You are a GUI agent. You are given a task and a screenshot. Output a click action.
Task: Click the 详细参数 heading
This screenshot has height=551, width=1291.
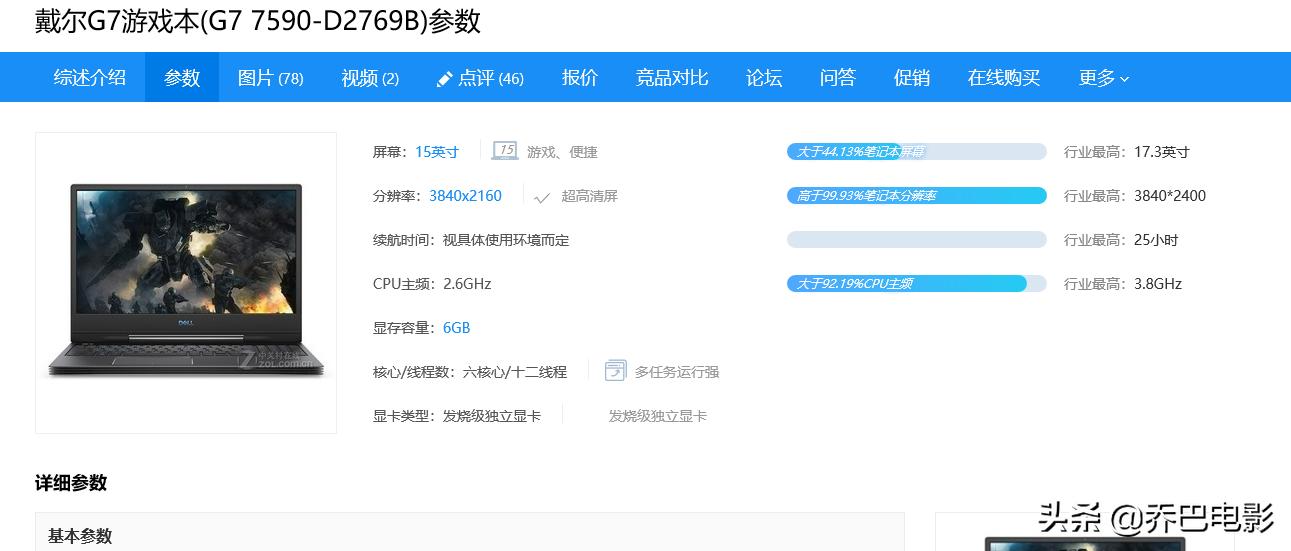tap(71, 483)
